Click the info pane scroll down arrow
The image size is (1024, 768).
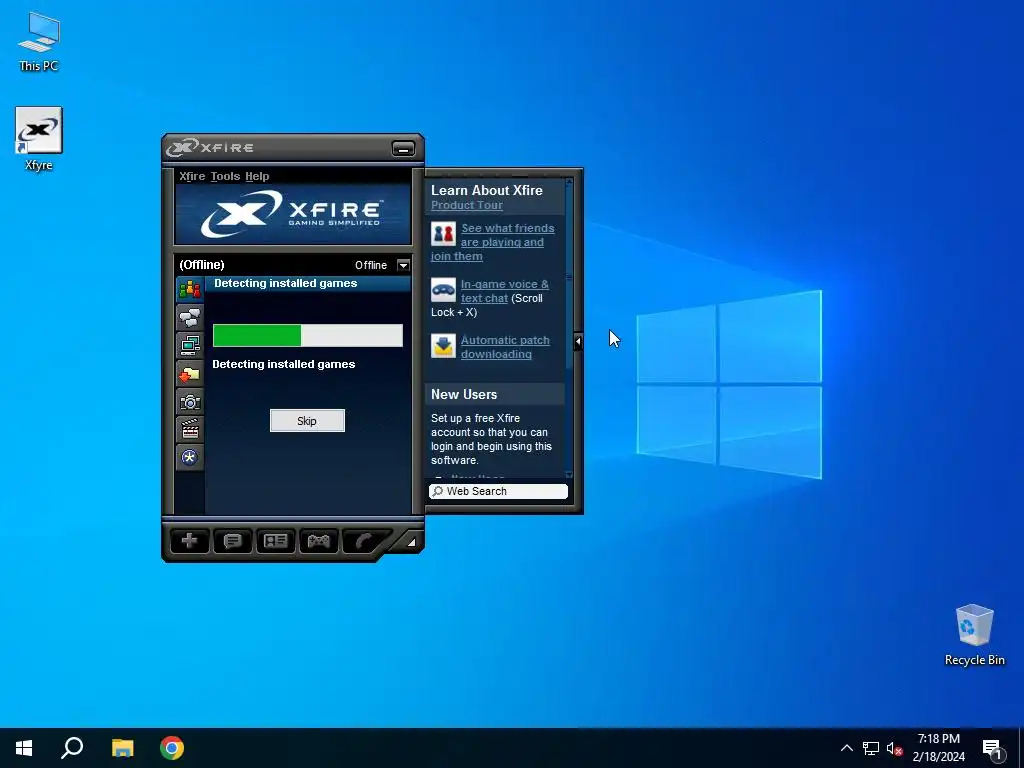click(569, 475)
